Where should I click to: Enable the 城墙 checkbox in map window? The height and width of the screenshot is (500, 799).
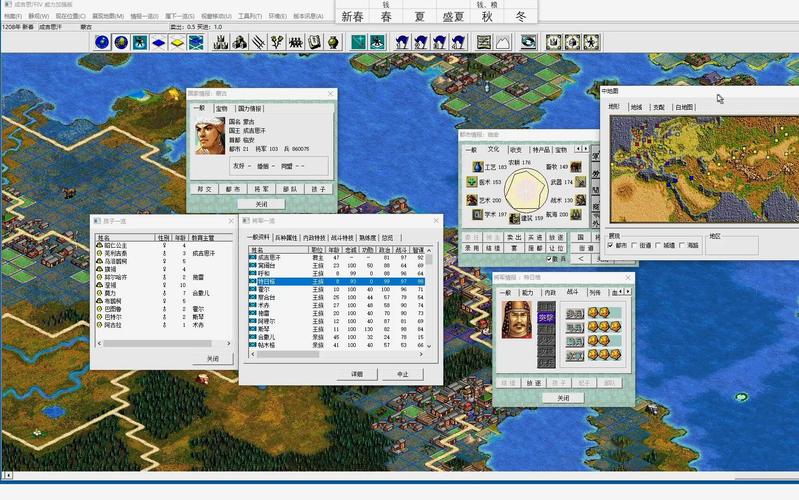coord(658,246)
